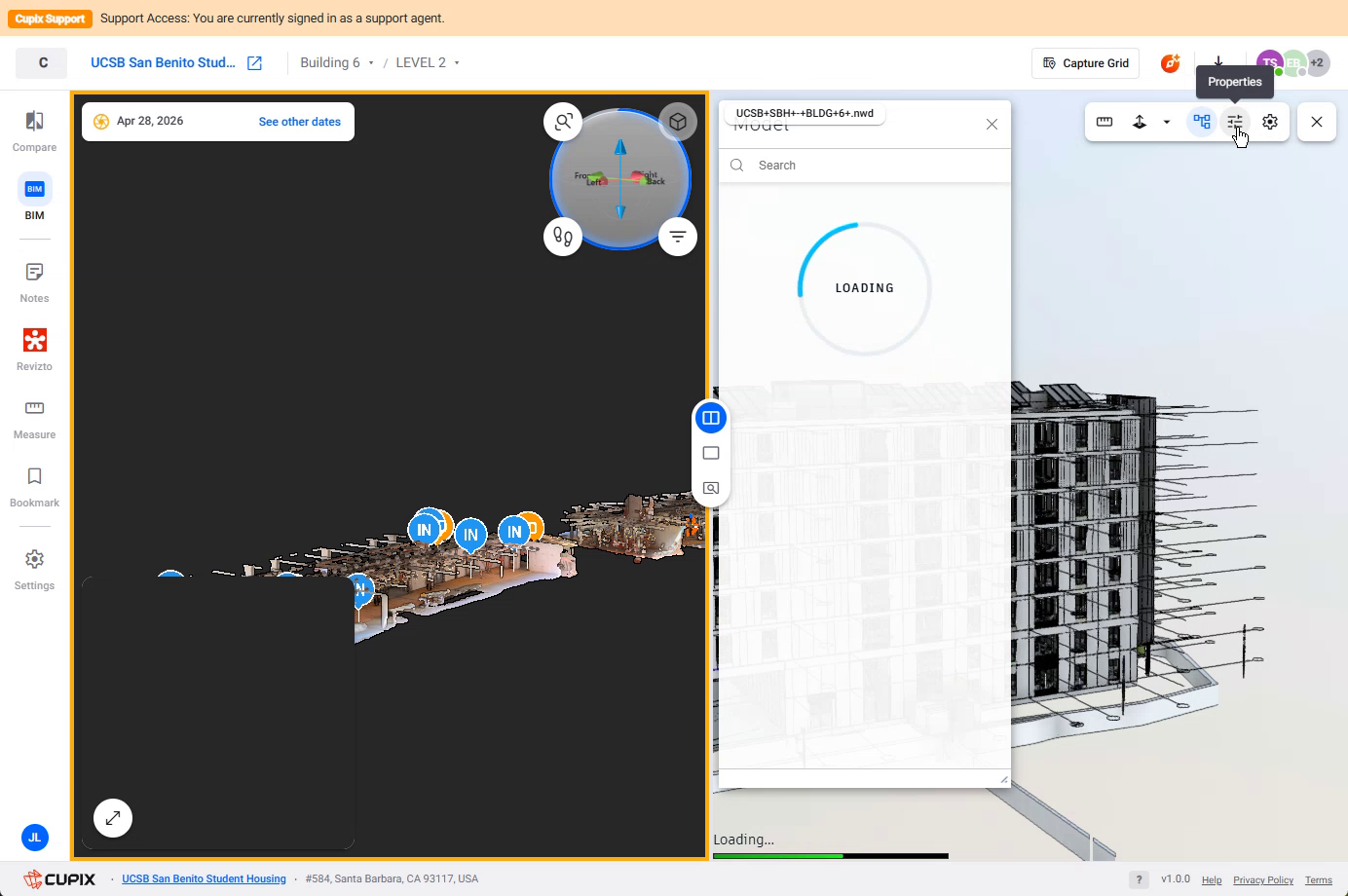Click the Capture Grid button
This screenshot has height=896, width=1348.
coord(1085,63)
